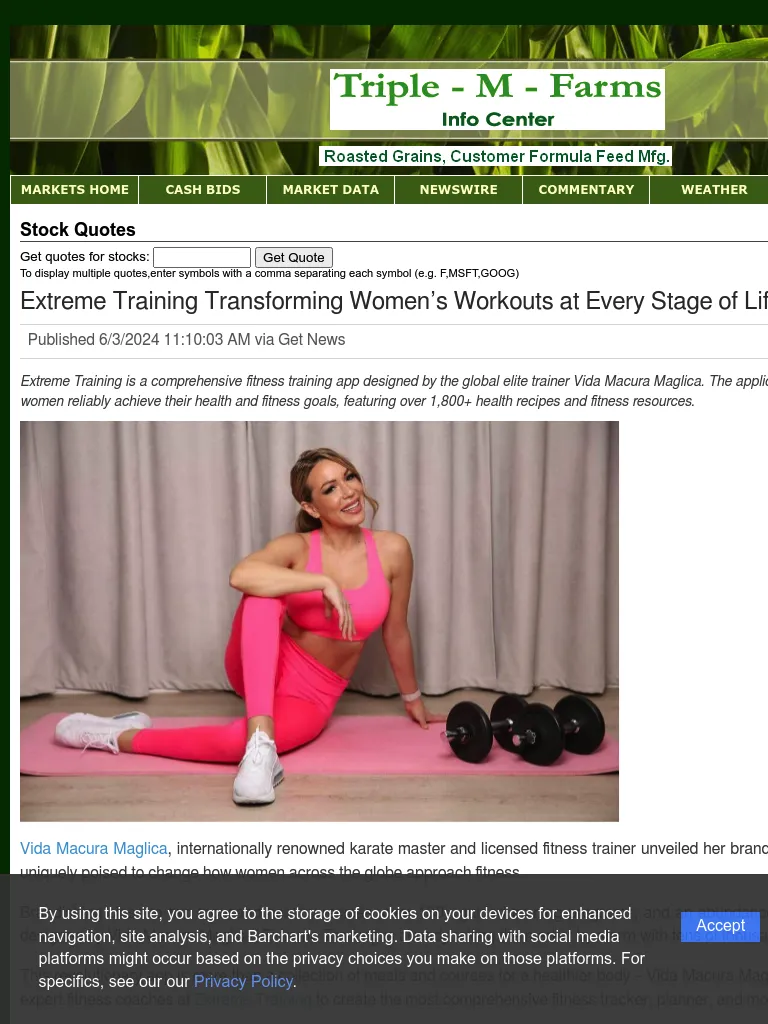Click the Extreme Training article headline

[394, 301]
